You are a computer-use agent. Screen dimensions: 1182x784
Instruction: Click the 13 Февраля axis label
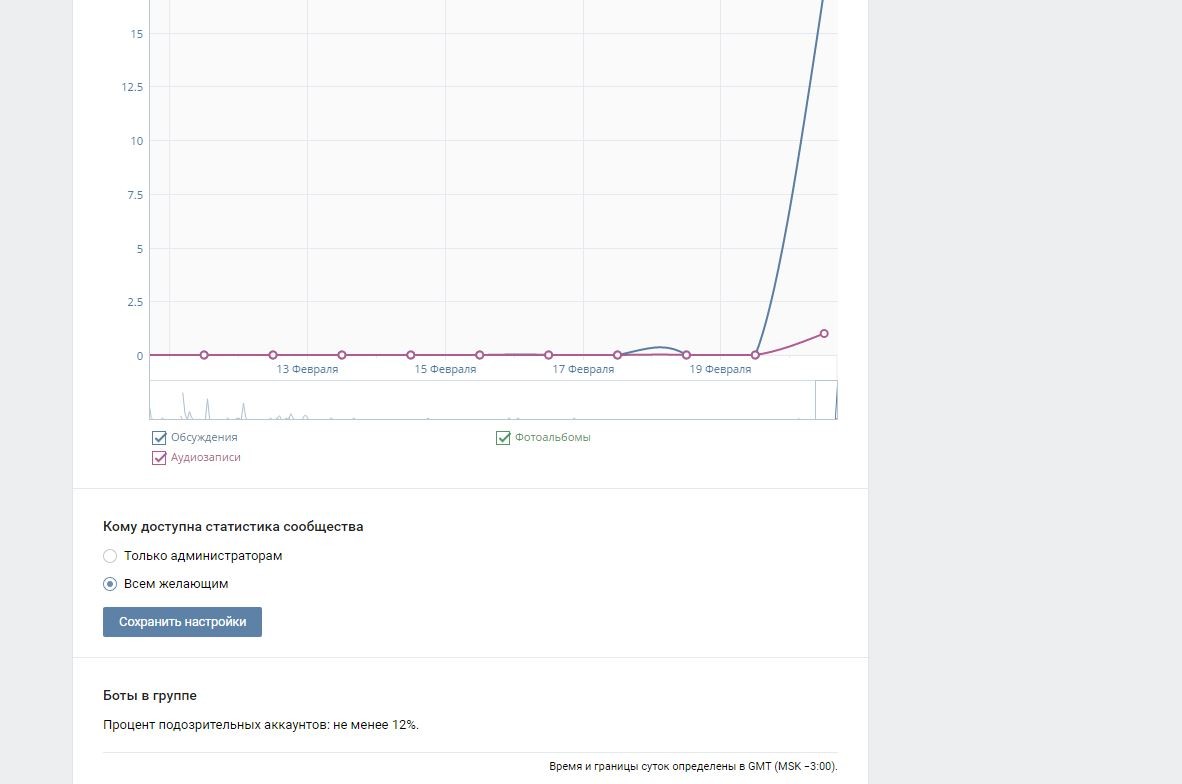click(x=307, y=370)
